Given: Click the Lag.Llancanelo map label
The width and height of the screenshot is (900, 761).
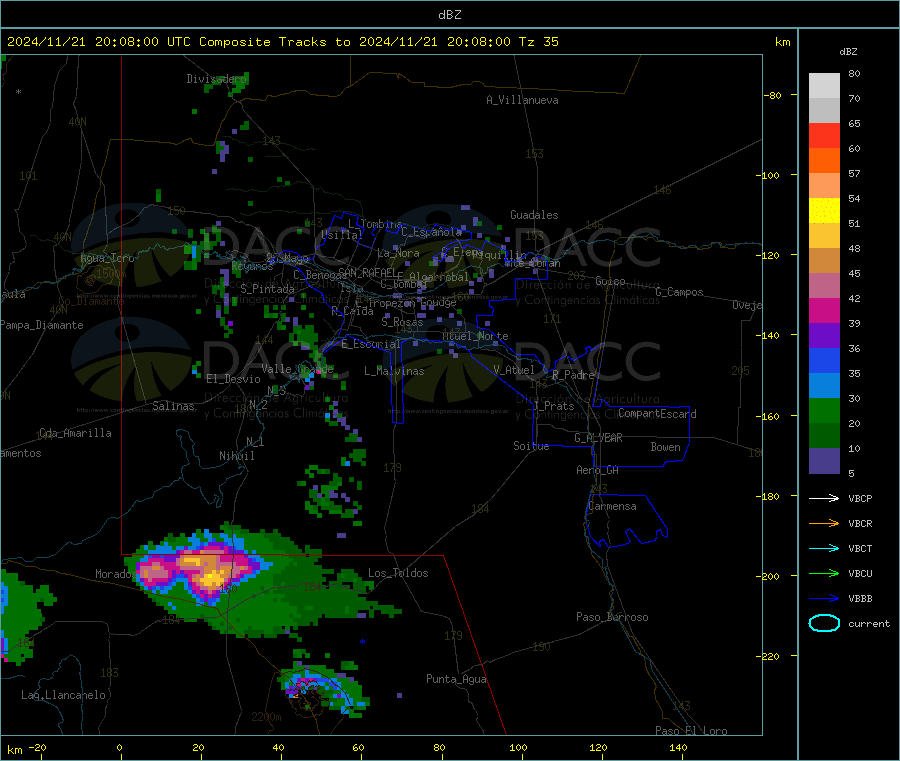Looking at the screenshot, I should pos(63,695).
